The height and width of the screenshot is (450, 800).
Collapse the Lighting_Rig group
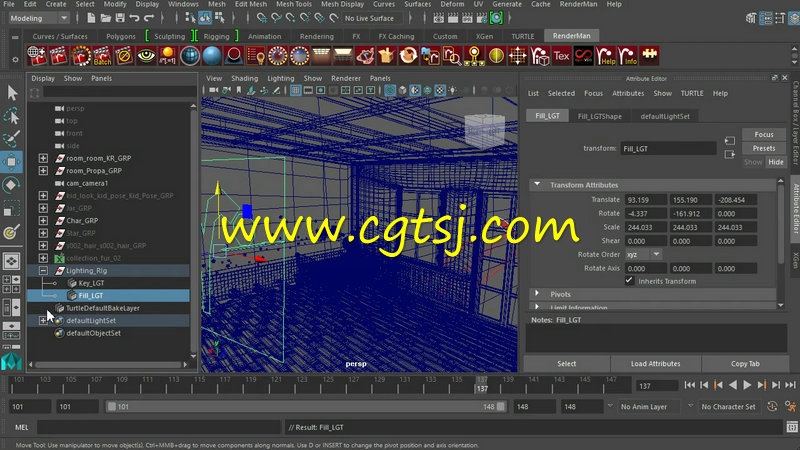43,271
